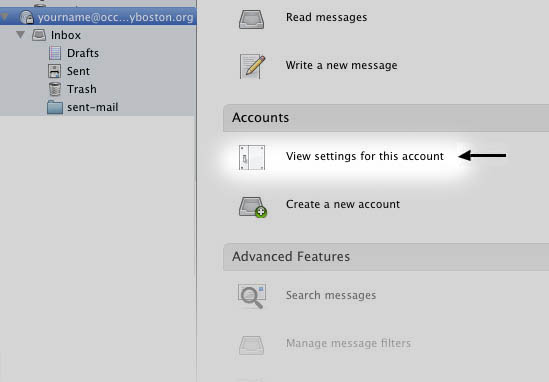The image size is (549, 382).
Task: Click the Advanced Features section header
Action: coord(386,257)
